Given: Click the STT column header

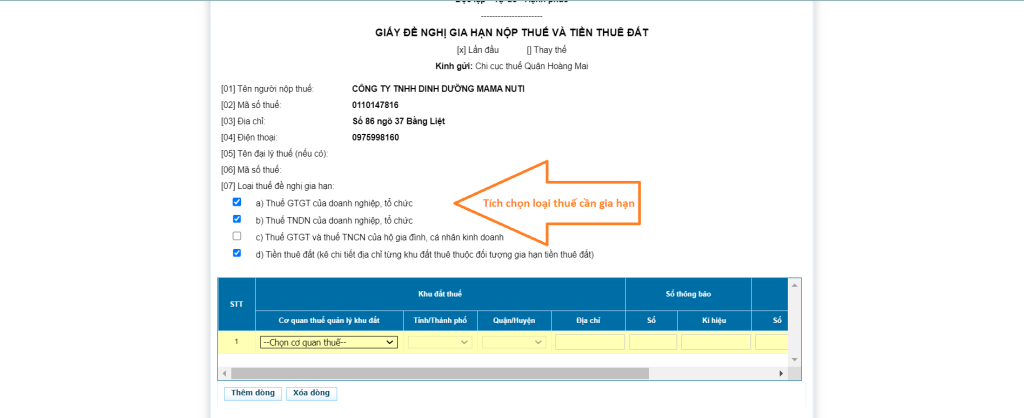Looking at the screenshot, I should 236,304.
